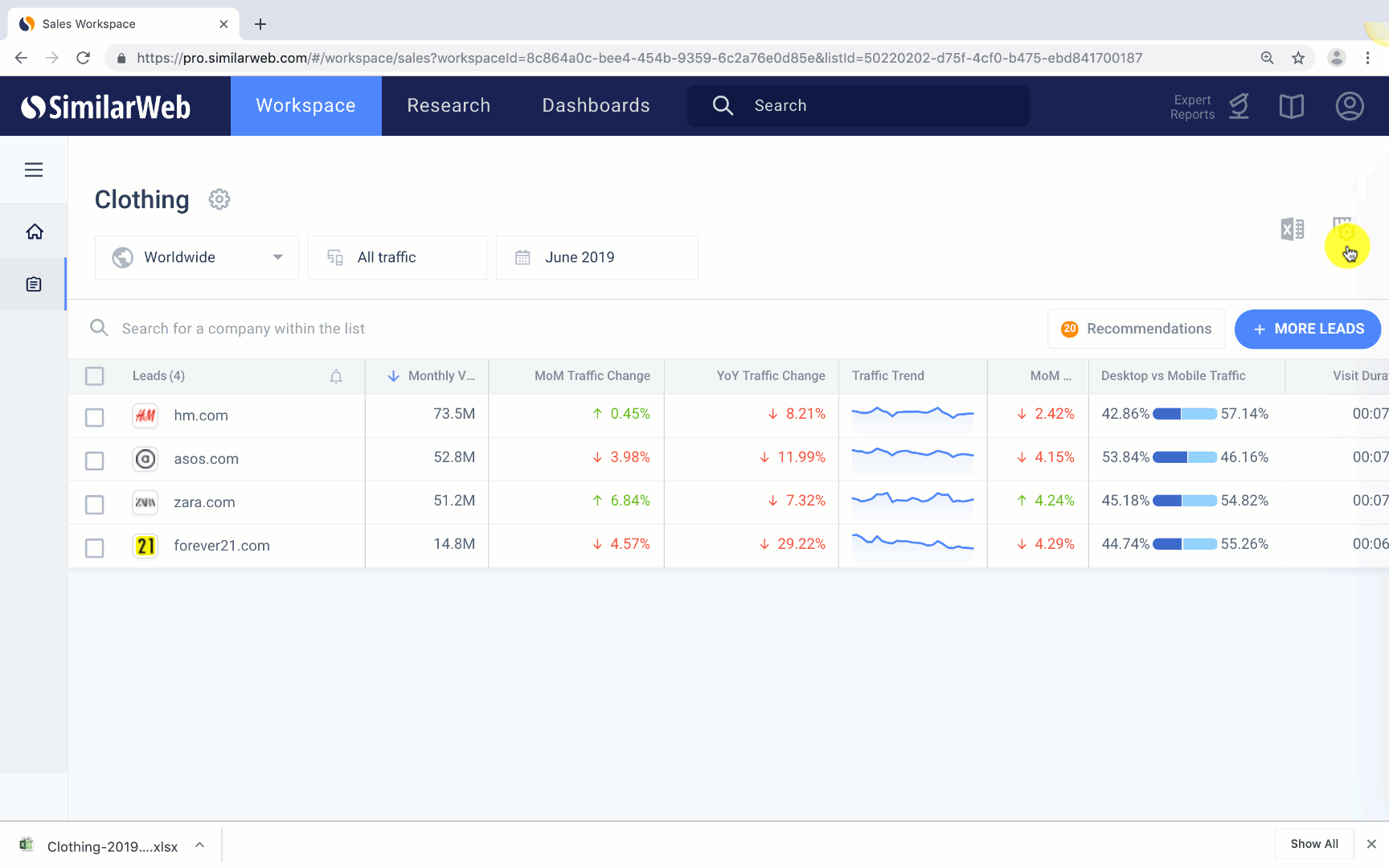Open the Recommendations button
This screenshot has height=868, width=1389.
click(x=1137, y=329)
